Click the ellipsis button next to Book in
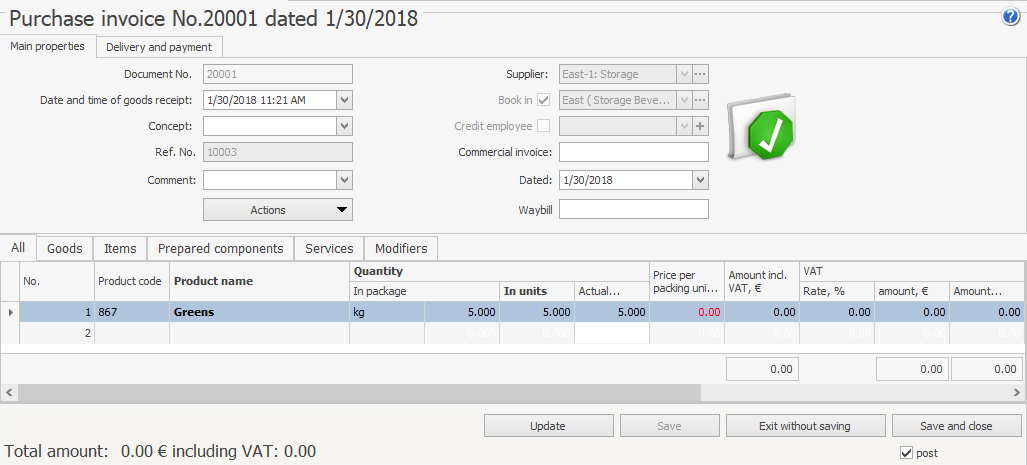The height and width of the screenshot is (465, 1027). coord(700,100)
